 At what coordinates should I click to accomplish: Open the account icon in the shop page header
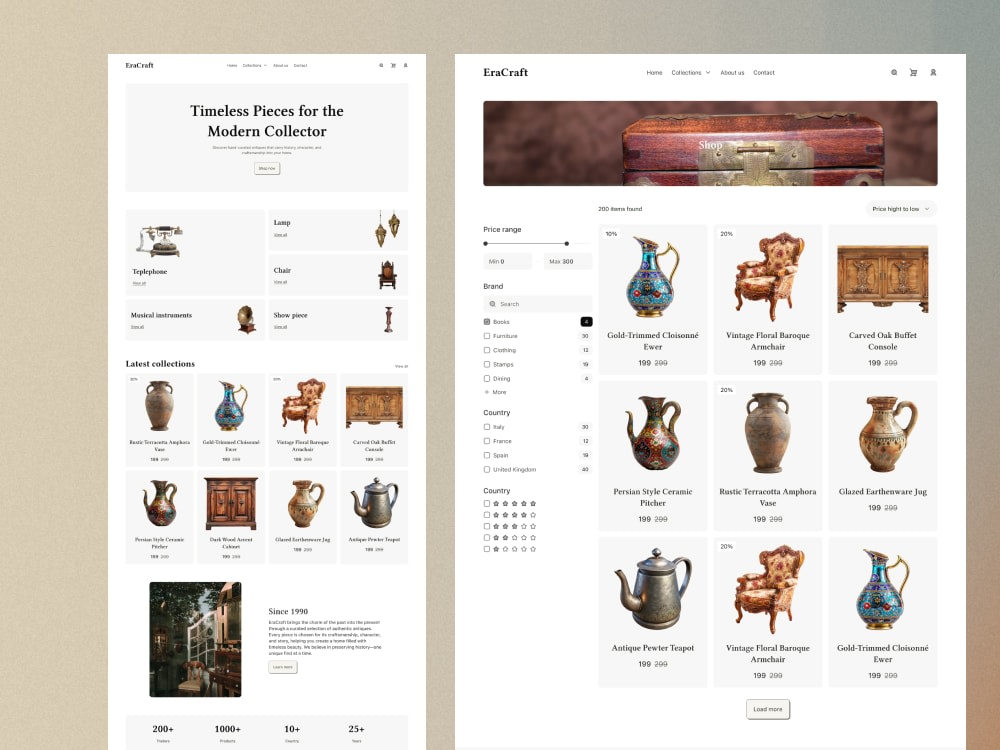[x=933, y=73]
